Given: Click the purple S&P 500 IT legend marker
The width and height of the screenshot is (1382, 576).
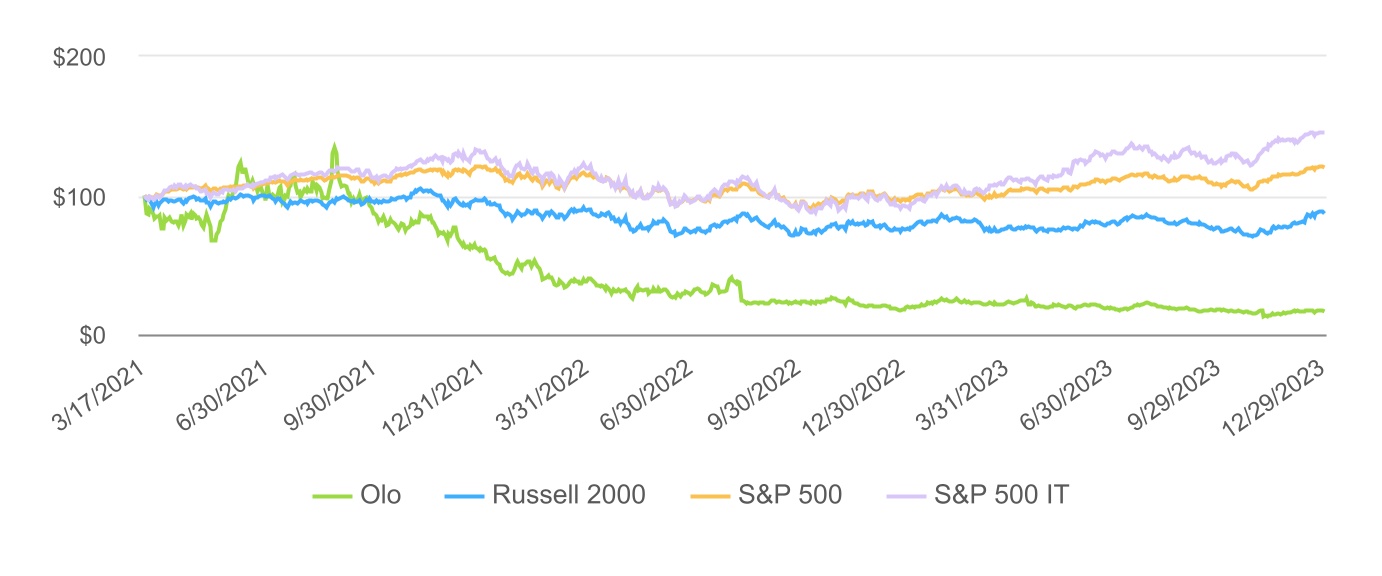Looking at the screenshot, I should click(904, 495).
